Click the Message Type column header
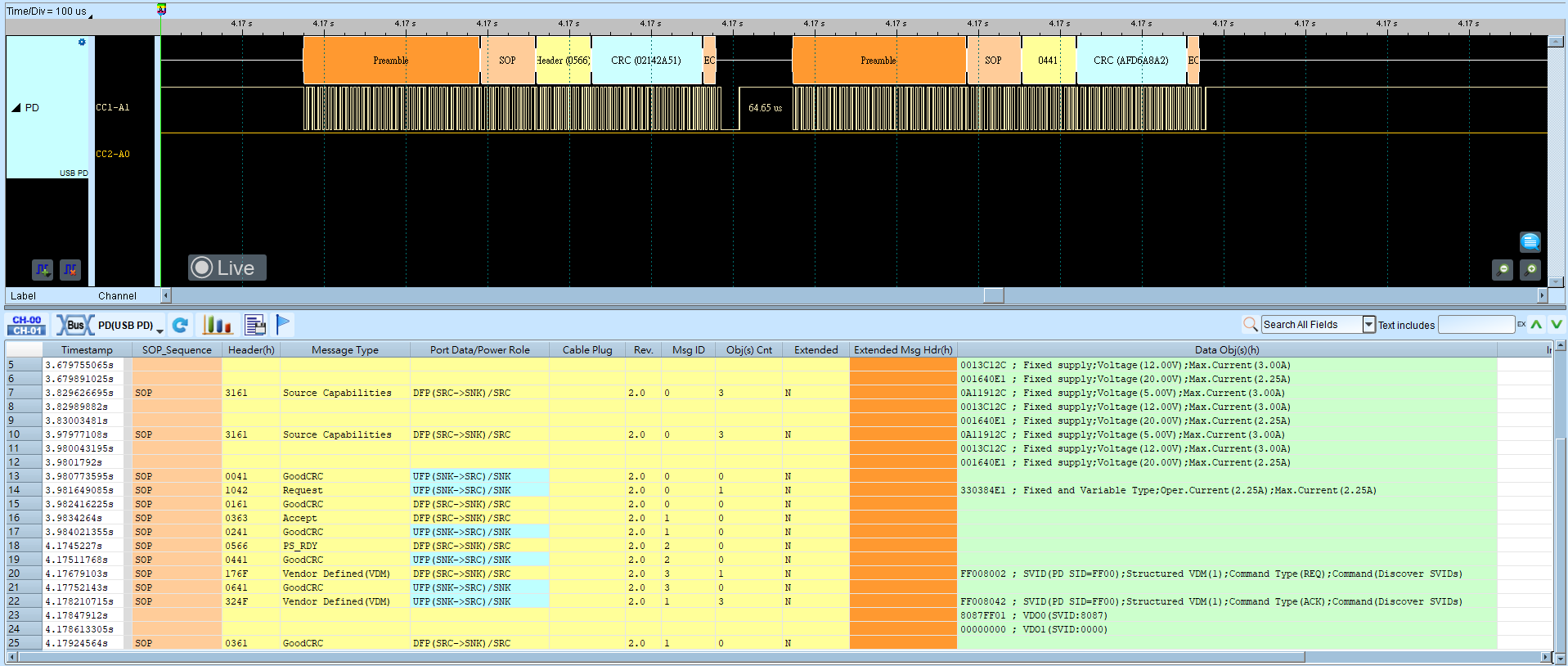Viewport: 1568px width, 666px height. pos(345,350)
